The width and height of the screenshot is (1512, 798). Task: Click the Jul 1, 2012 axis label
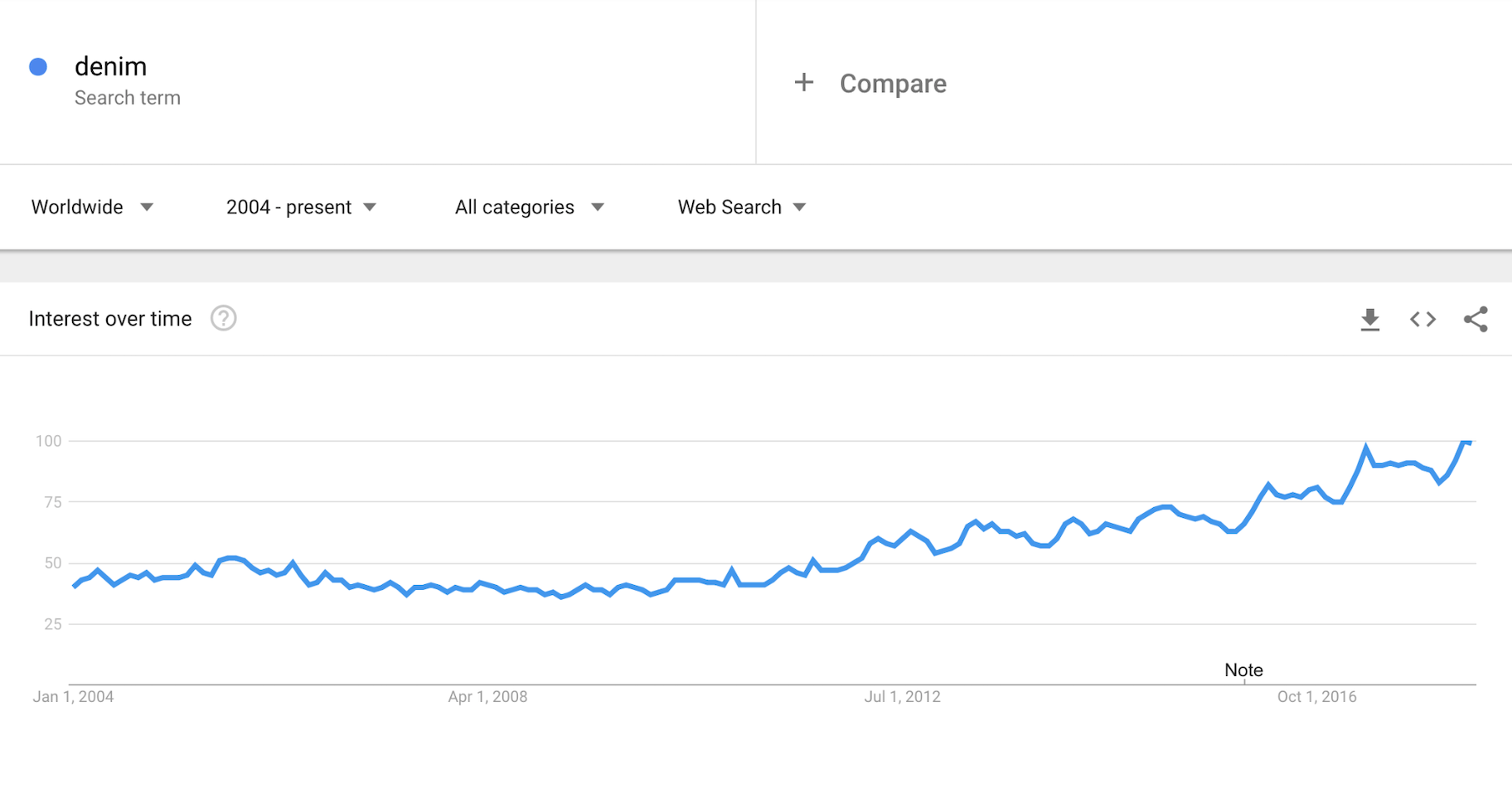(x=902, y=697)
